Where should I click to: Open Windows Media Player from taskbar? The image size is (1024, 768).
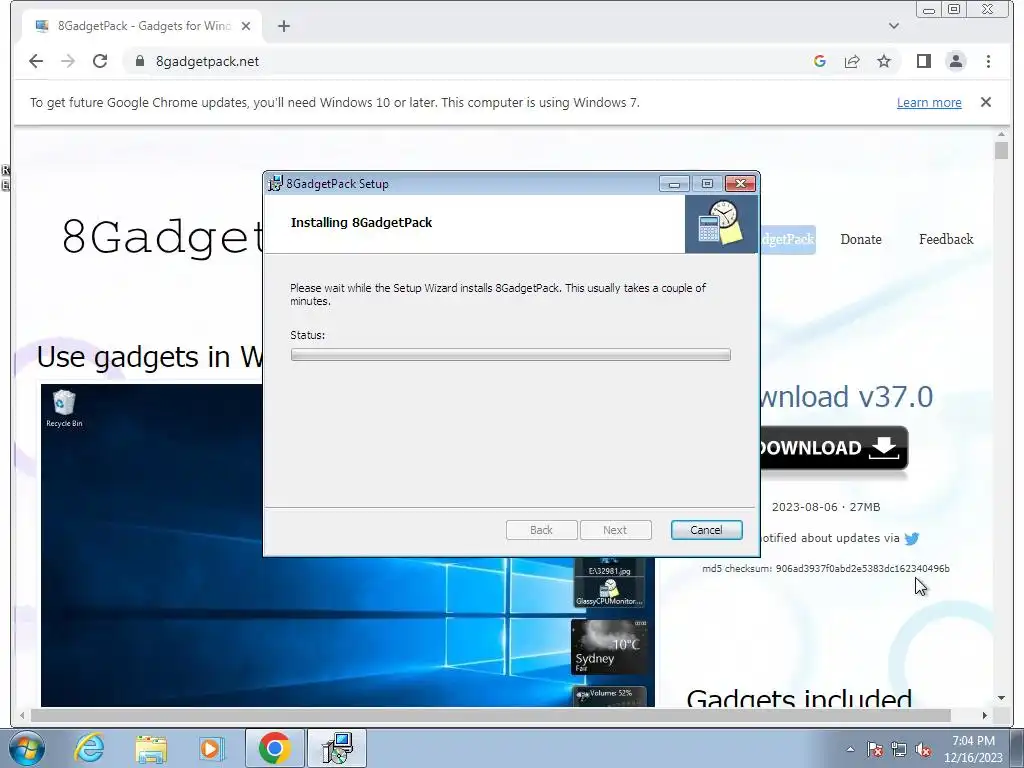coord(212,748)
